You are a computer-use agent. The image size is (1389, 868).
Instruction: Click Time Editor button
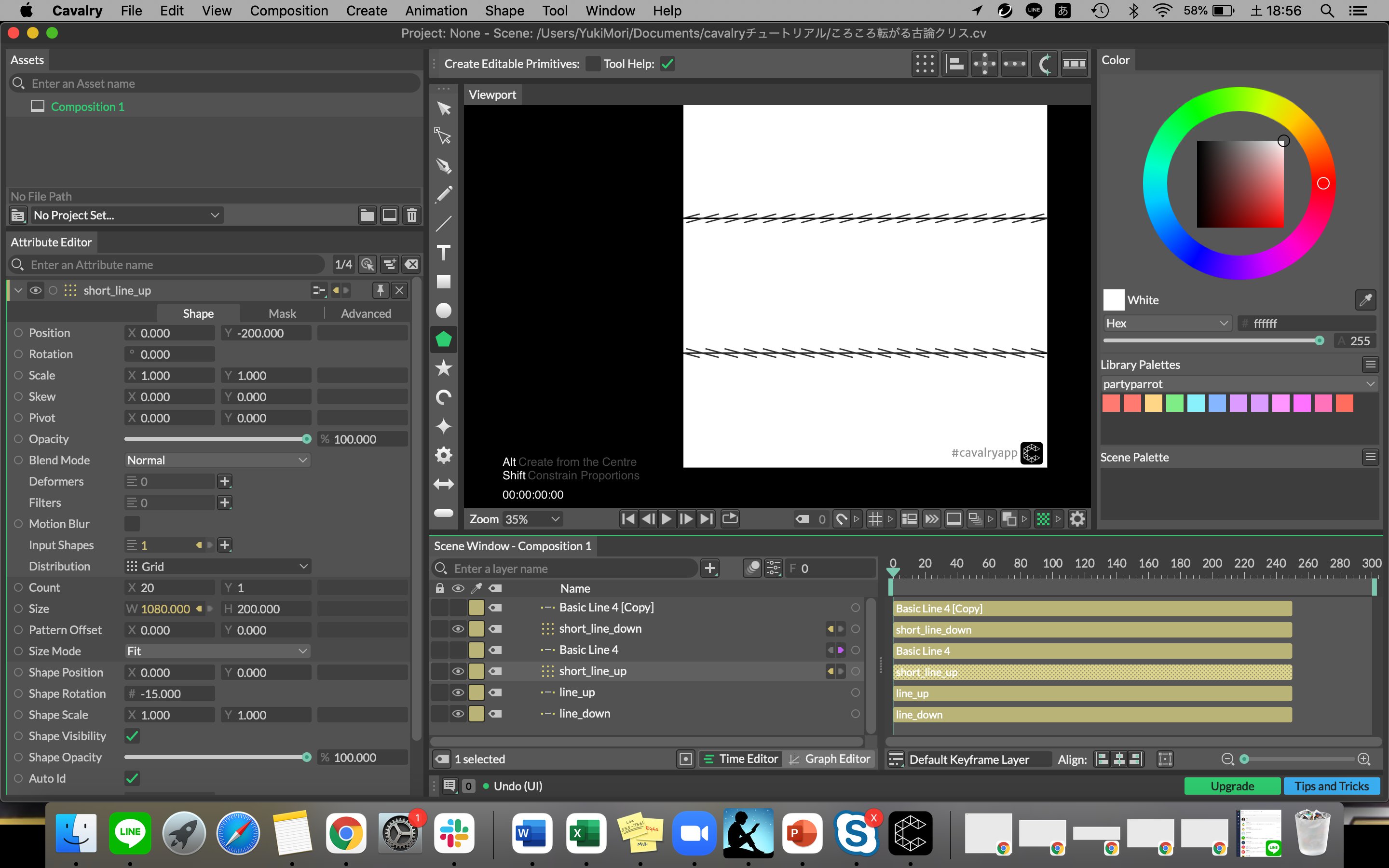click(741, 759)
